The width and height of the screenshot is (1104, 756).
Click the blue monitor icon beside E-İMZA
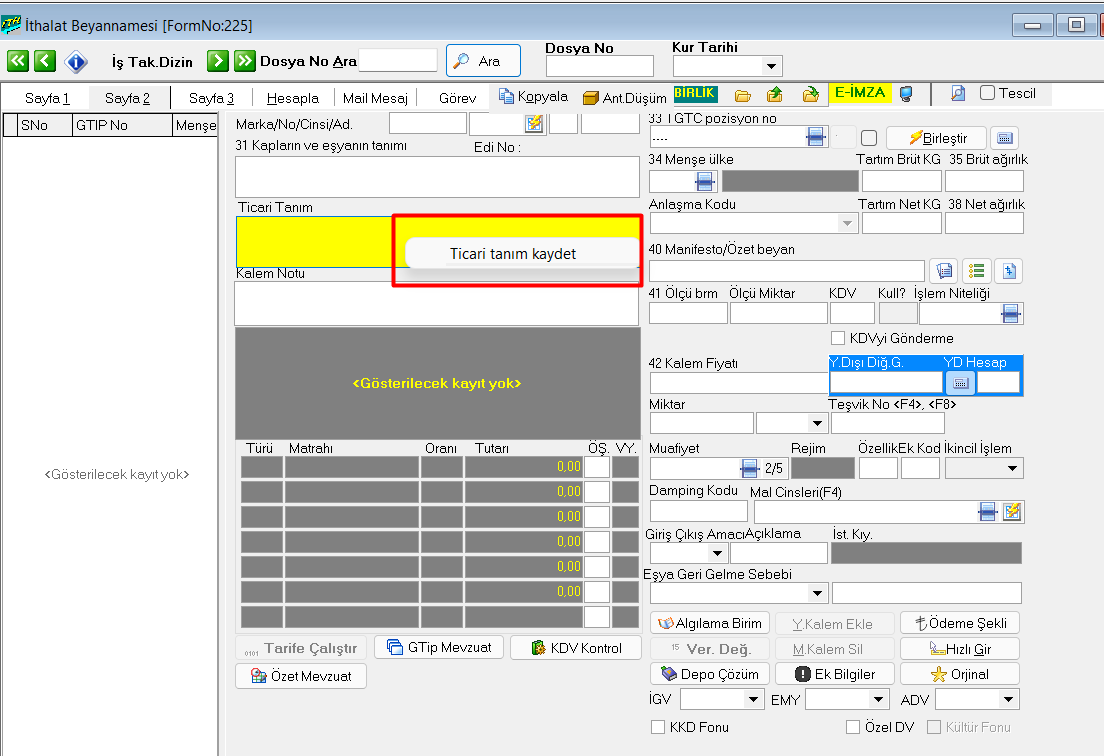[x=906, y=94]
